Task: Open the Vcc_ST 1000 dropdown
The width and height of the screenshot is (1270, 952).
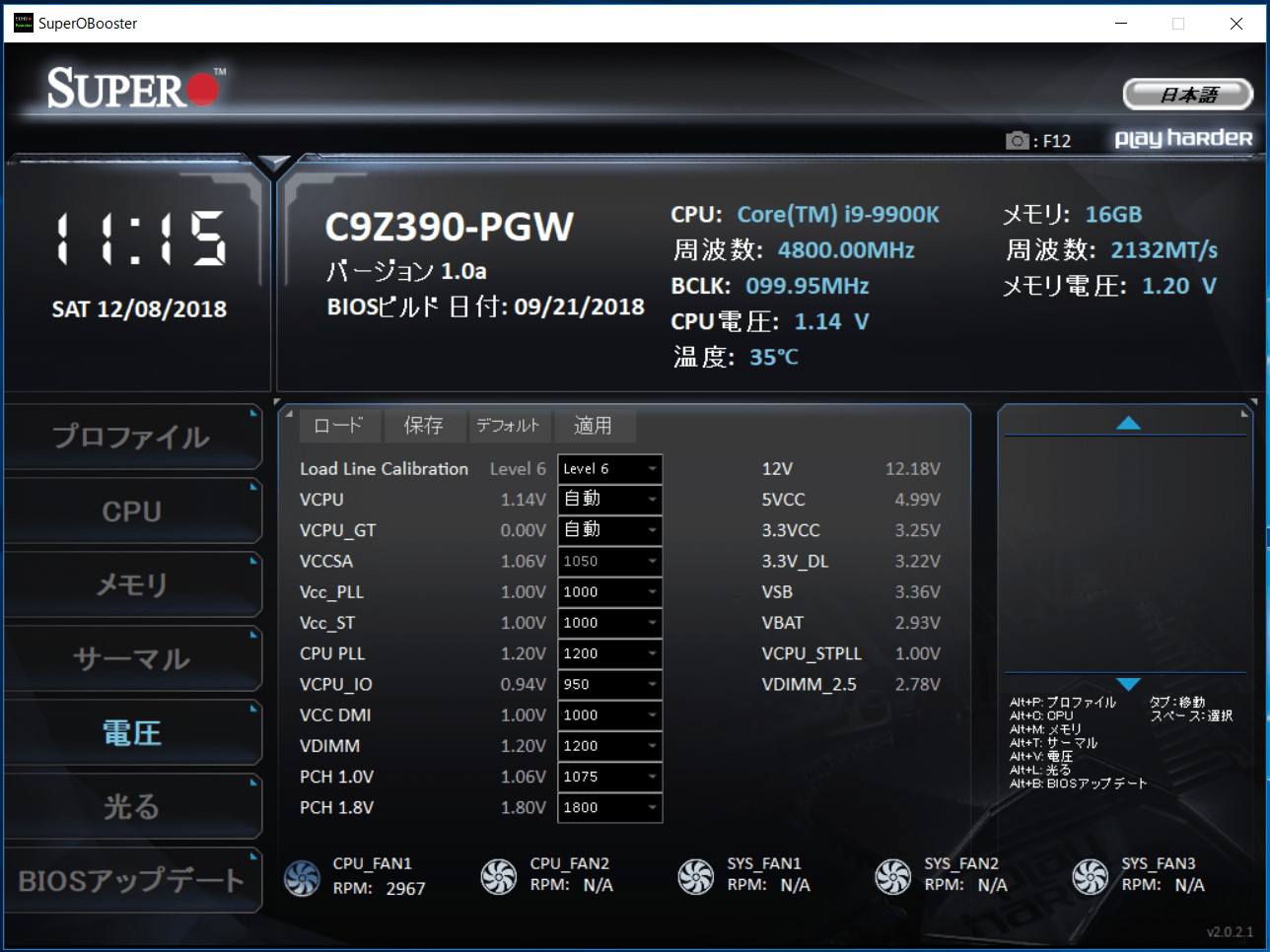Action: [609, 623]
